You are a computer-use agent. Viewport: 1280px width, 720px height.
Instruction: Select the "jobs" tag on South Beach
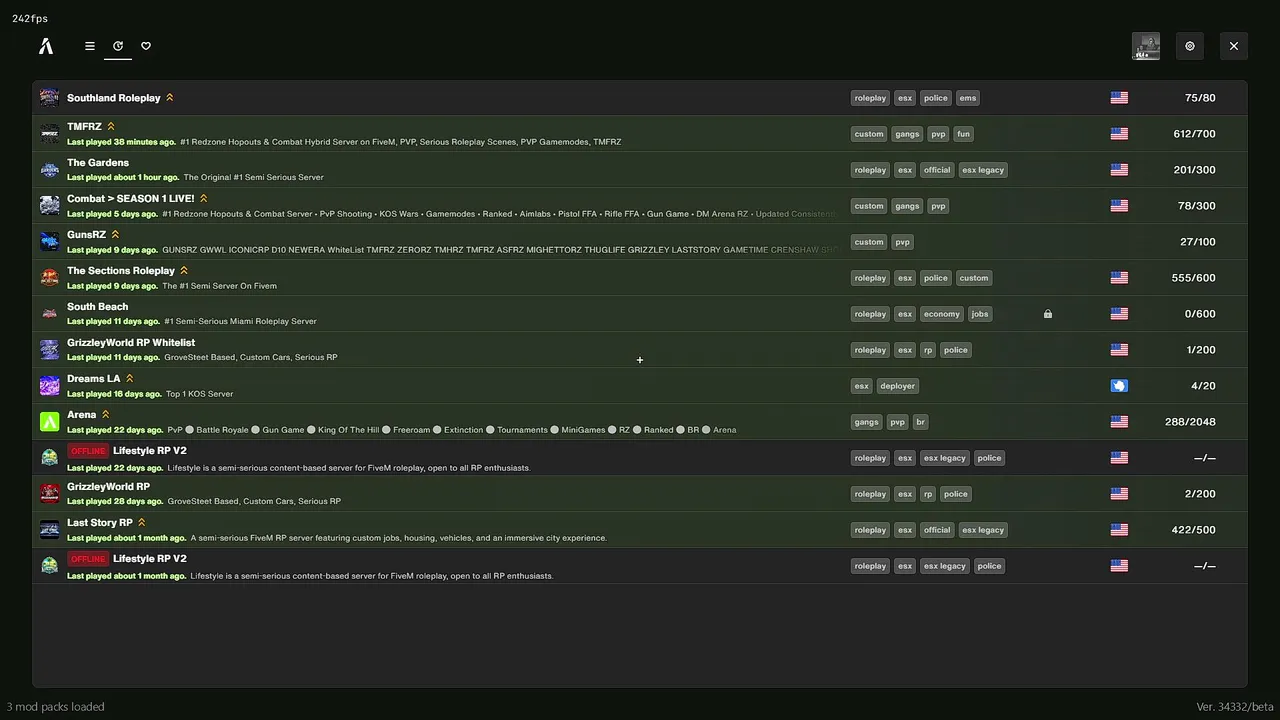pyautogui.click(x=980, y=314)
